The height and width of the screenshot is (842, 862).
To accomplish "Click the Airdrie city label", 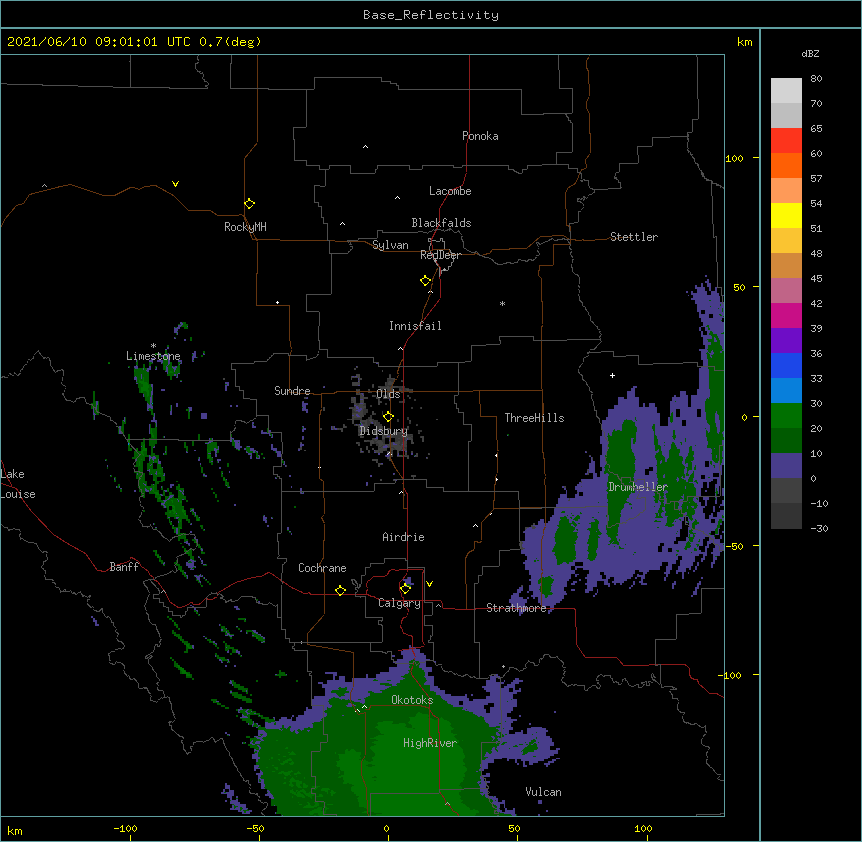I will pyautogui.click(x=403, y=537).
